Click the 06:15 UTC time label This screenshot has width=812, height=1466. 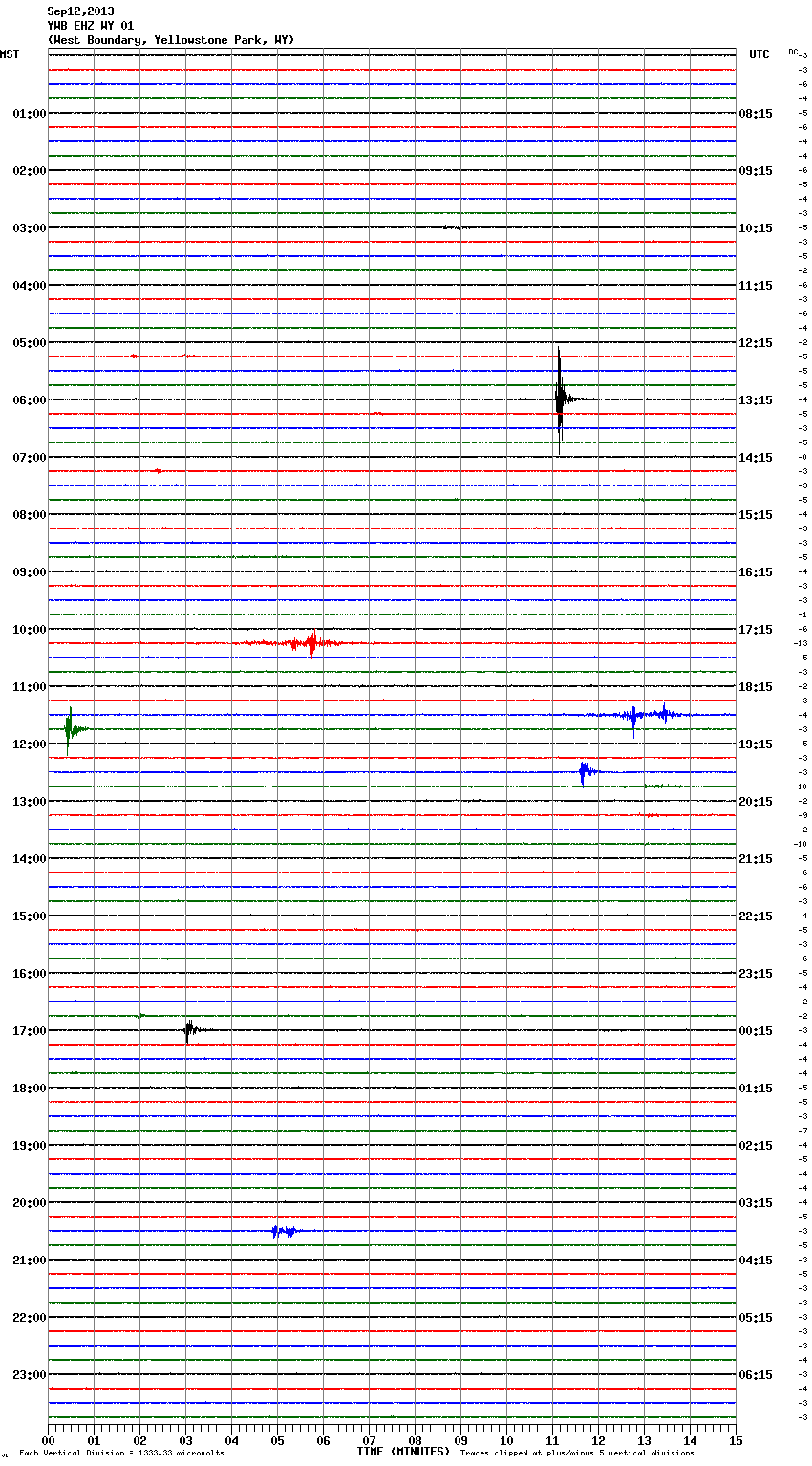[x=756, y=1375]
